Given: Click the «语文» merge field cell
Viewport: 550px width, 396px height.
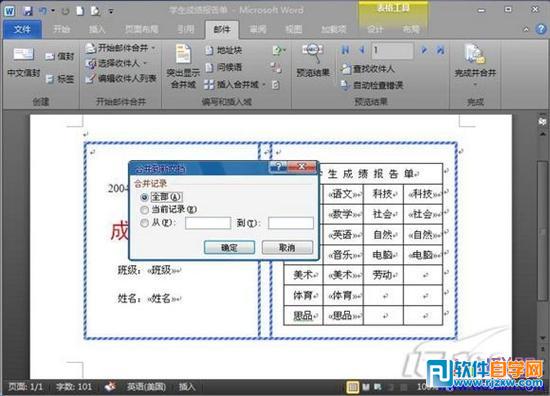Looking at the screenshot, I should click(343, 194).
